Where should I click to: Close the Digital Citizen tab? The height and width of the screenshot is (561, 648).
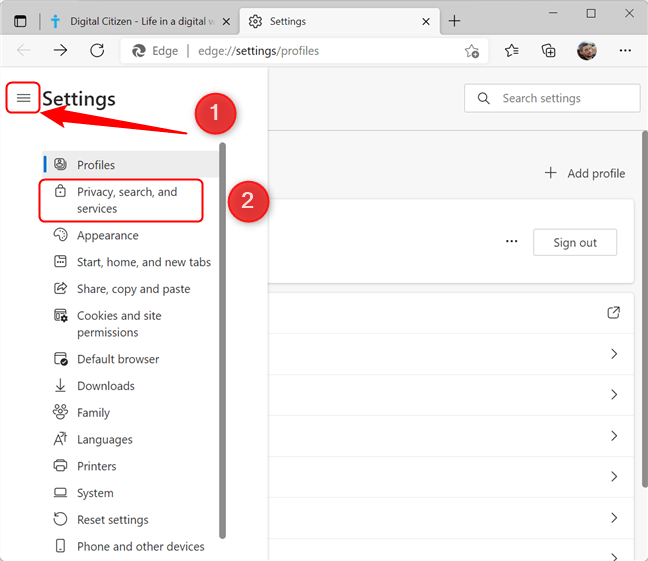pyautogui.click(x=226, y=21)
